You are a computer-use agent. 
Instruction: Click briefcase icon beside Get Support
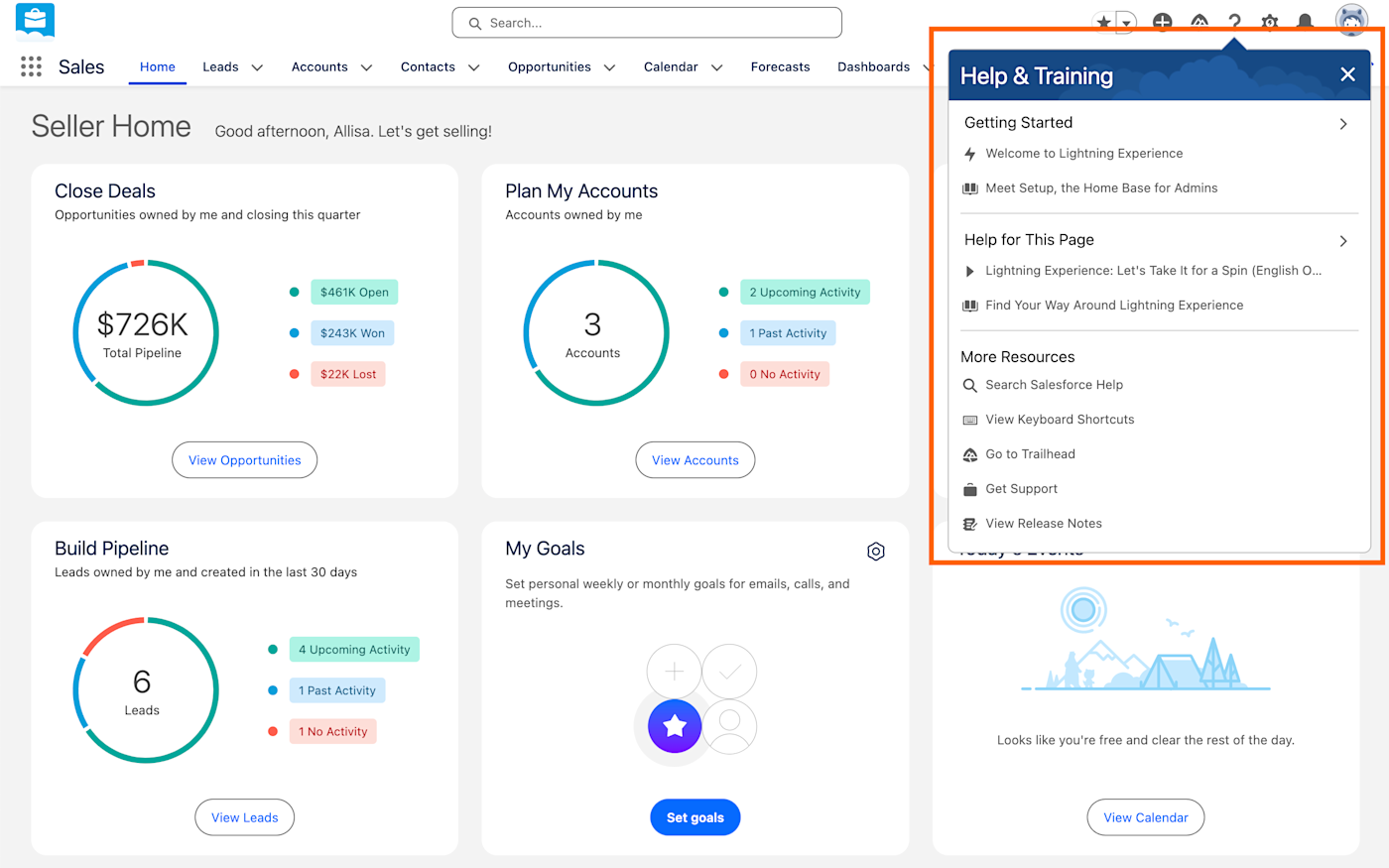click(970, 489)
